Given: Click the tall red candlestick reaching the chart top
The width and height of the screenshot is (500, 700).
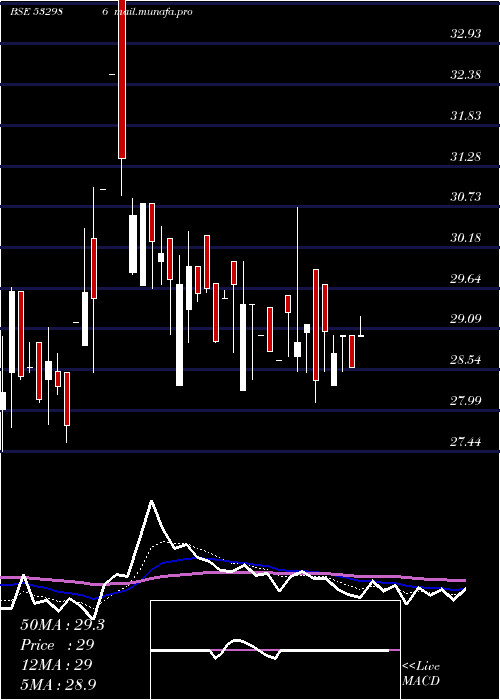Looking at the screenshot, I should [x=122, y=79].
